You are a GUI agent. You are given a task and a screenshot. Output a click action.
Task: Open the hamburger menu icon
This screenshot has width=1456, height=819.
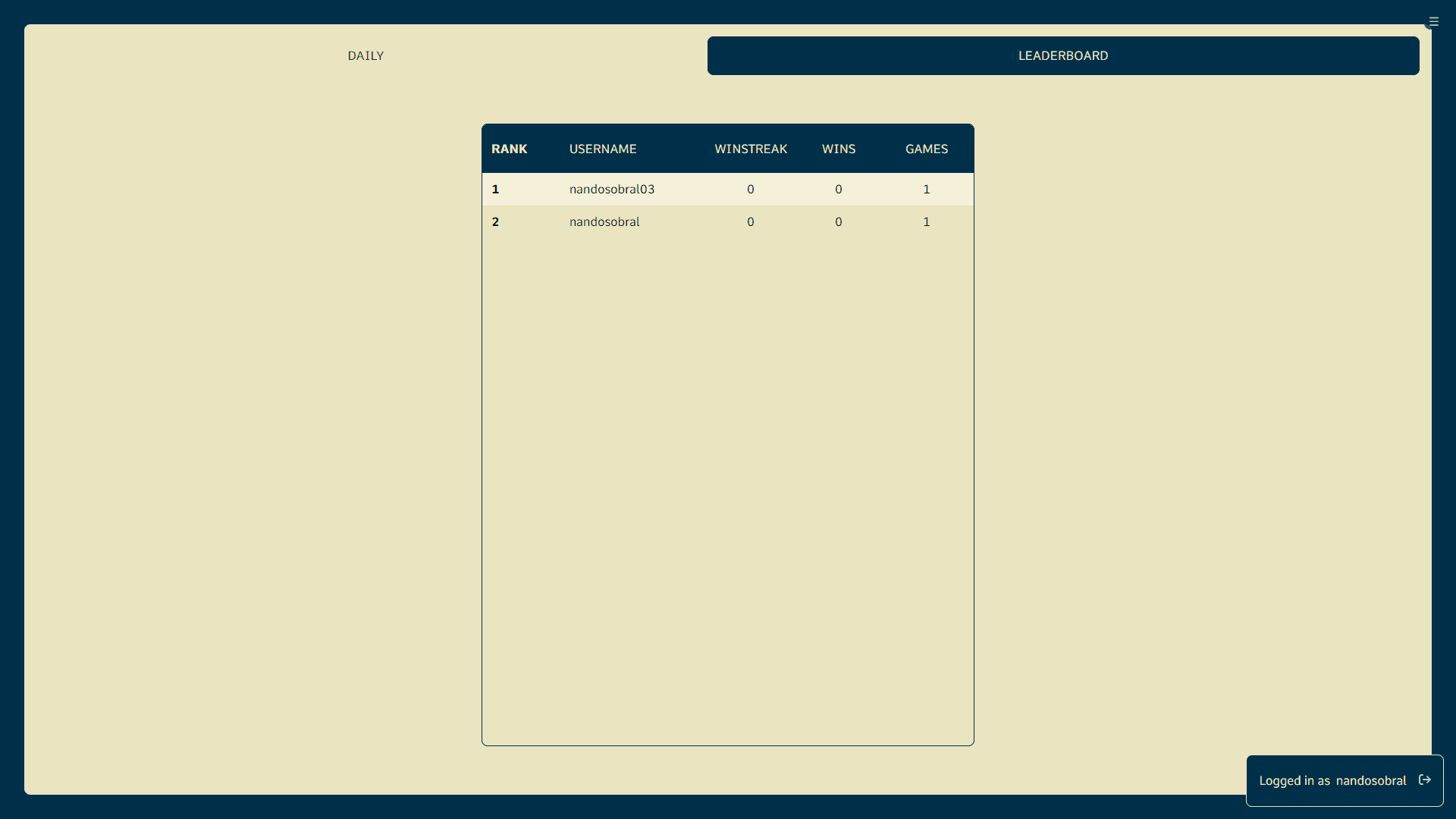[x=1433, y=21]
